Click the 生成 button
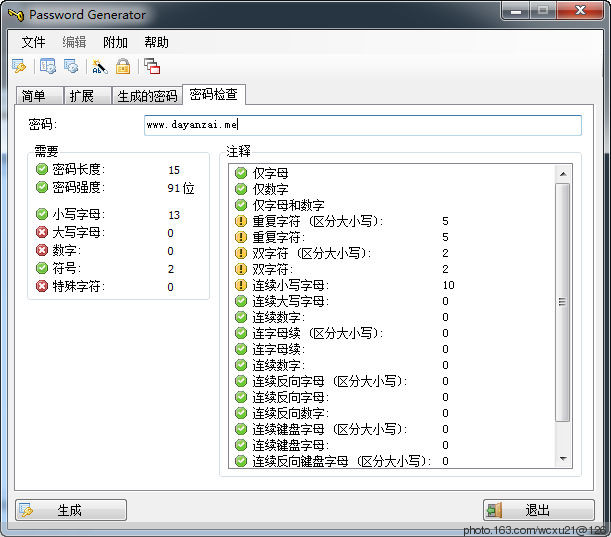The height and width of the screenshot is (537, 611). pos(71,510)
